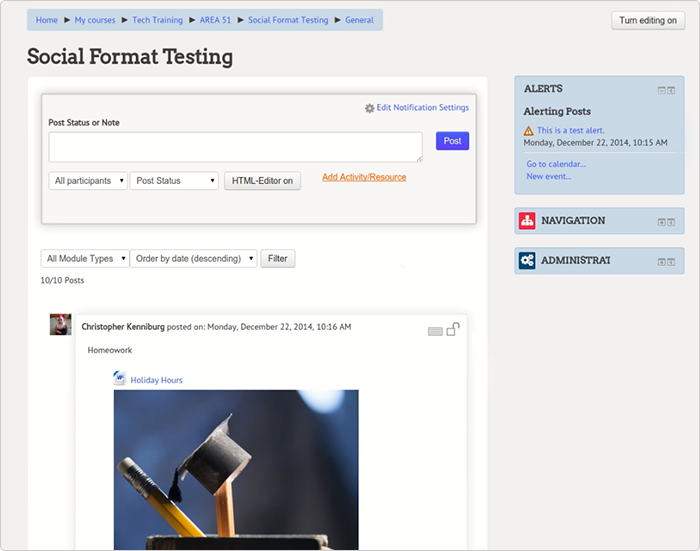Click the blue Post button
700x551 pixels.
pyautogui.click(x=452, y=141)
